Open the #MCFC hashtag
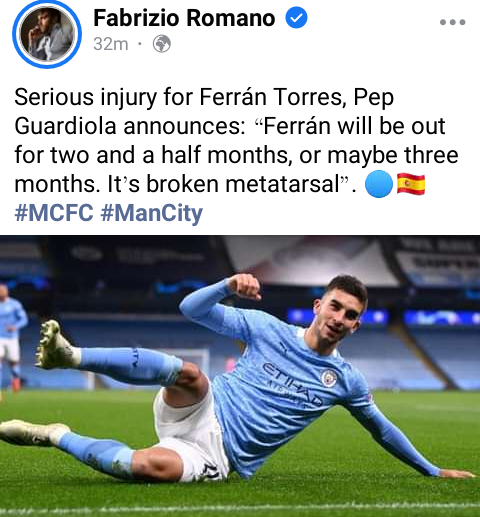 (54, 213)
